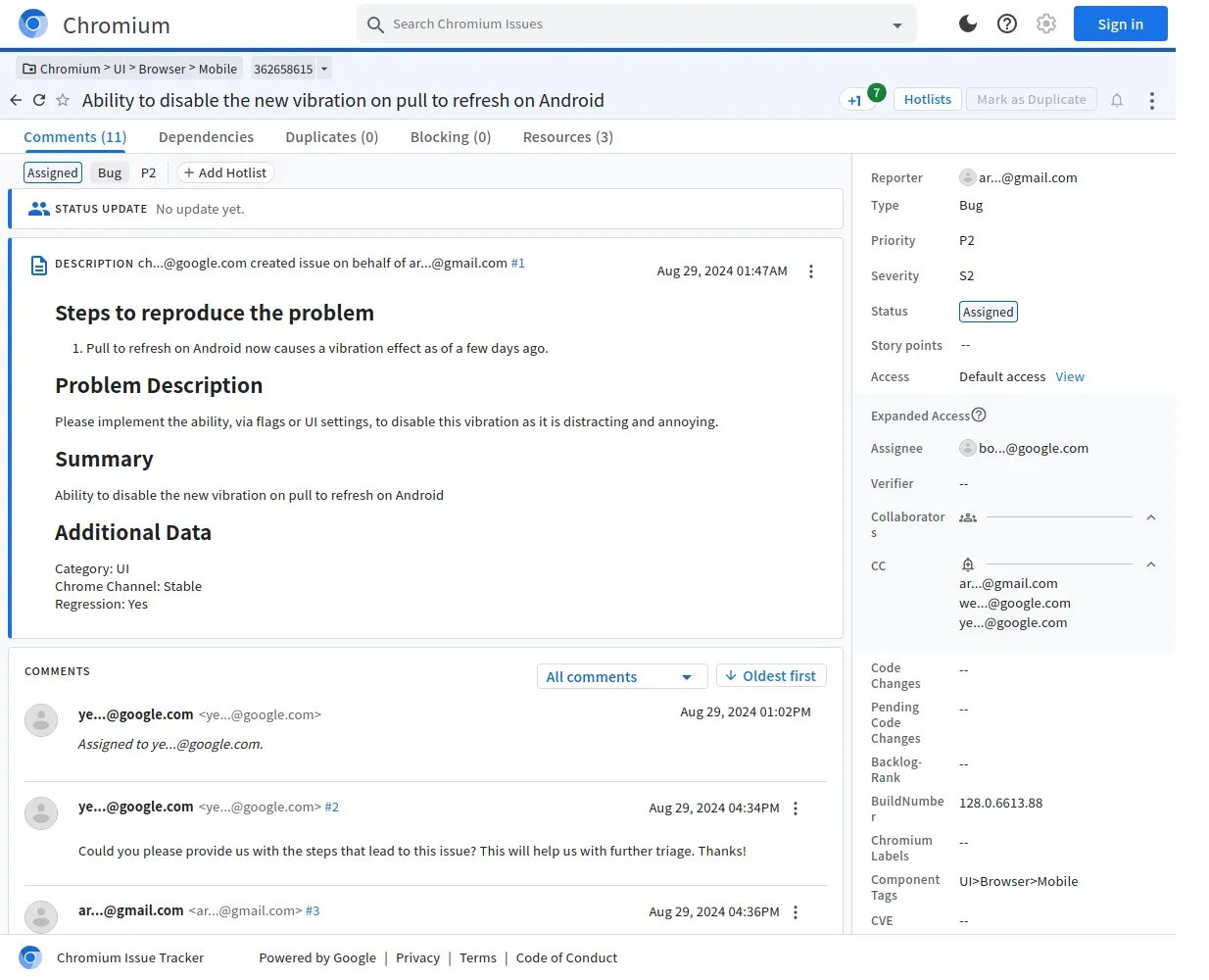Switch to Resources (3) tab
The height and width of the screenshot is (980, 1209).
[x=568, y=137]
